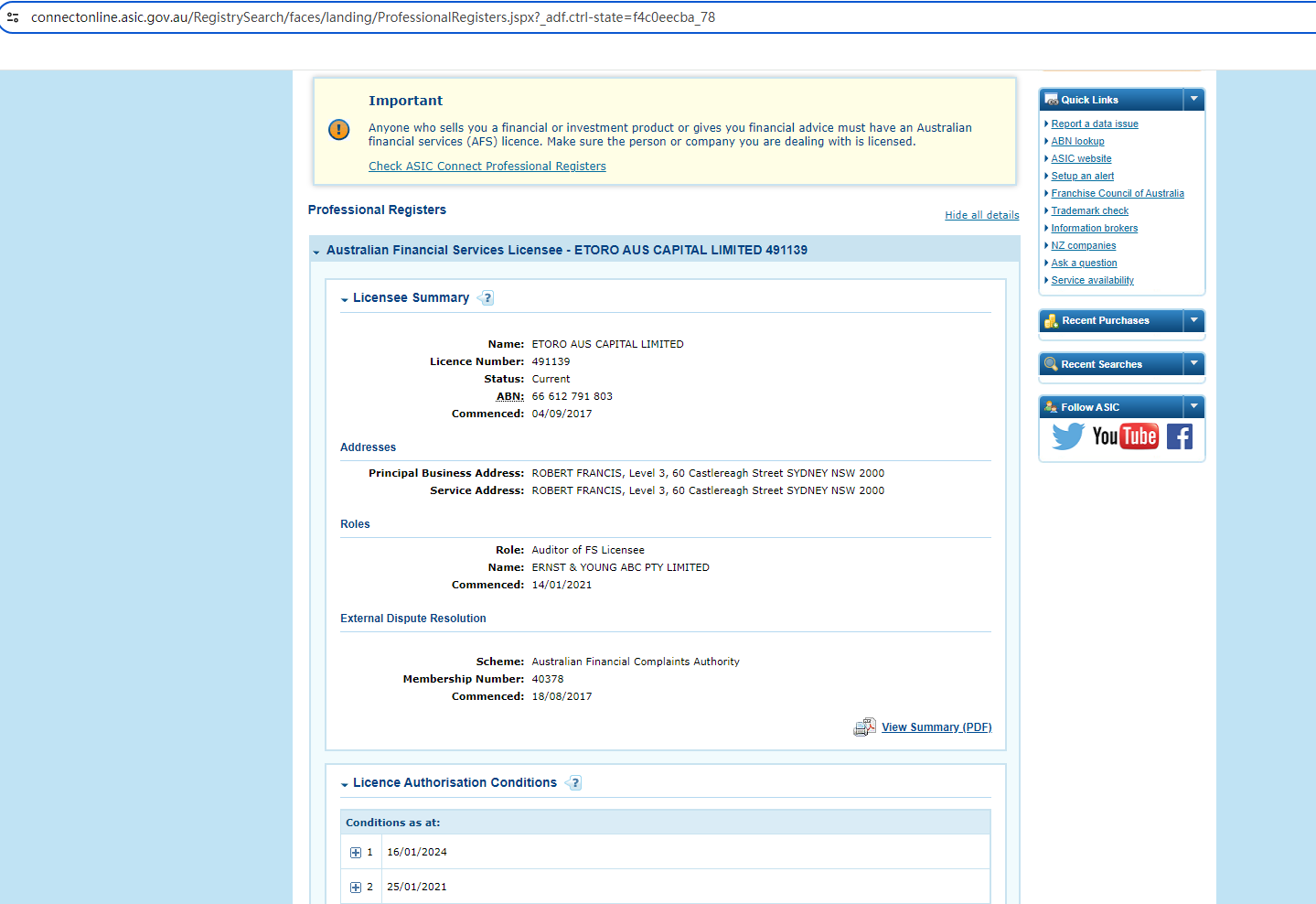Click the commenced date 04/09/2017
This screenshot has height=904, width=1316.
point(562,414)
